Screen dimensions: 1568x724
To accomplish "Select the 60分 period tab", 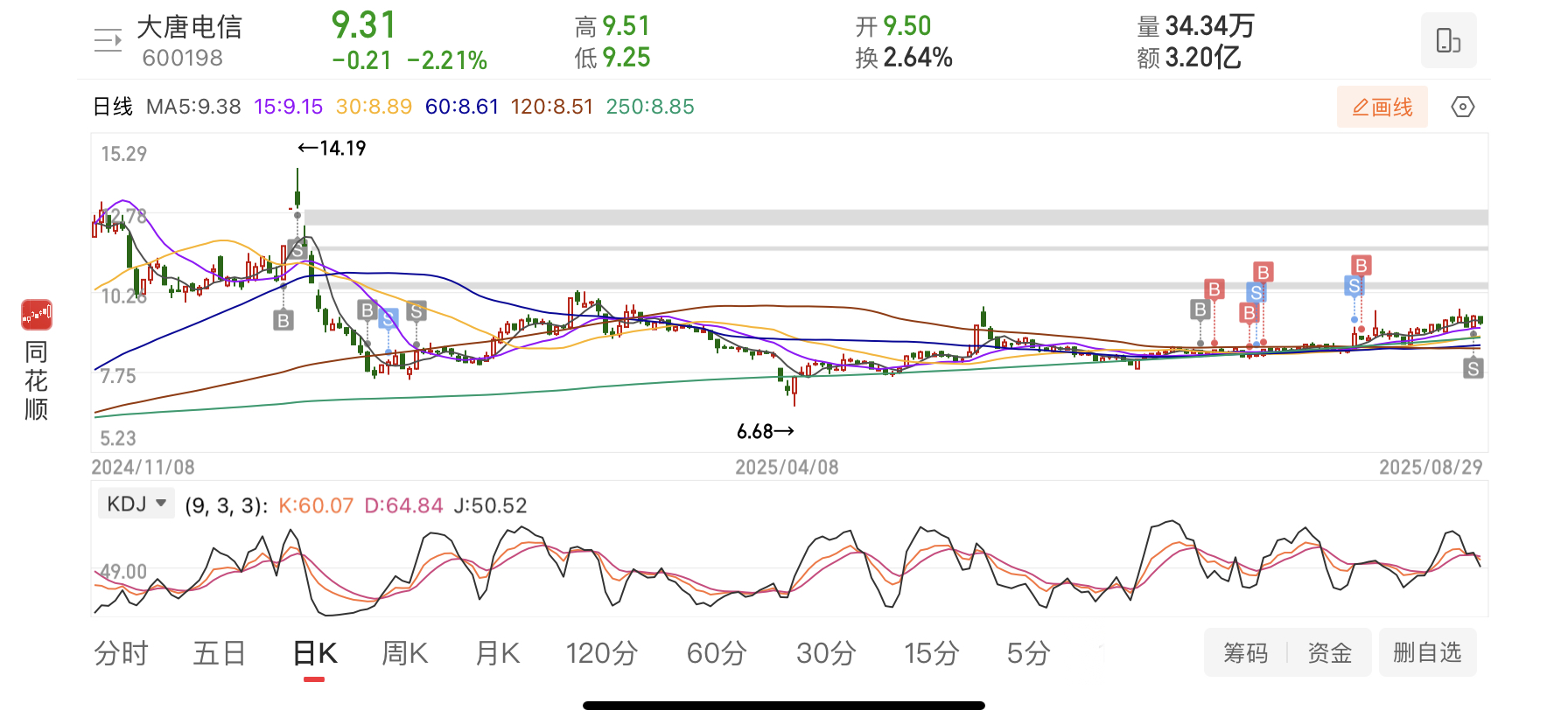I will tap(717, 653).
